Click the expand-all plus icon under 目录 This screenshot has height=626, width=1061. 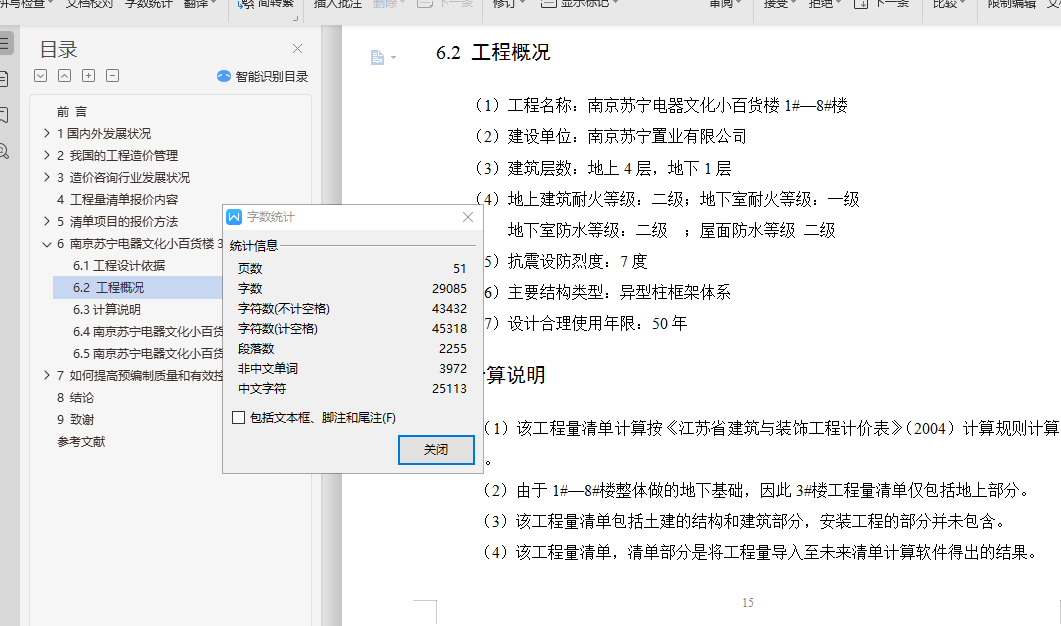point(89,76)
